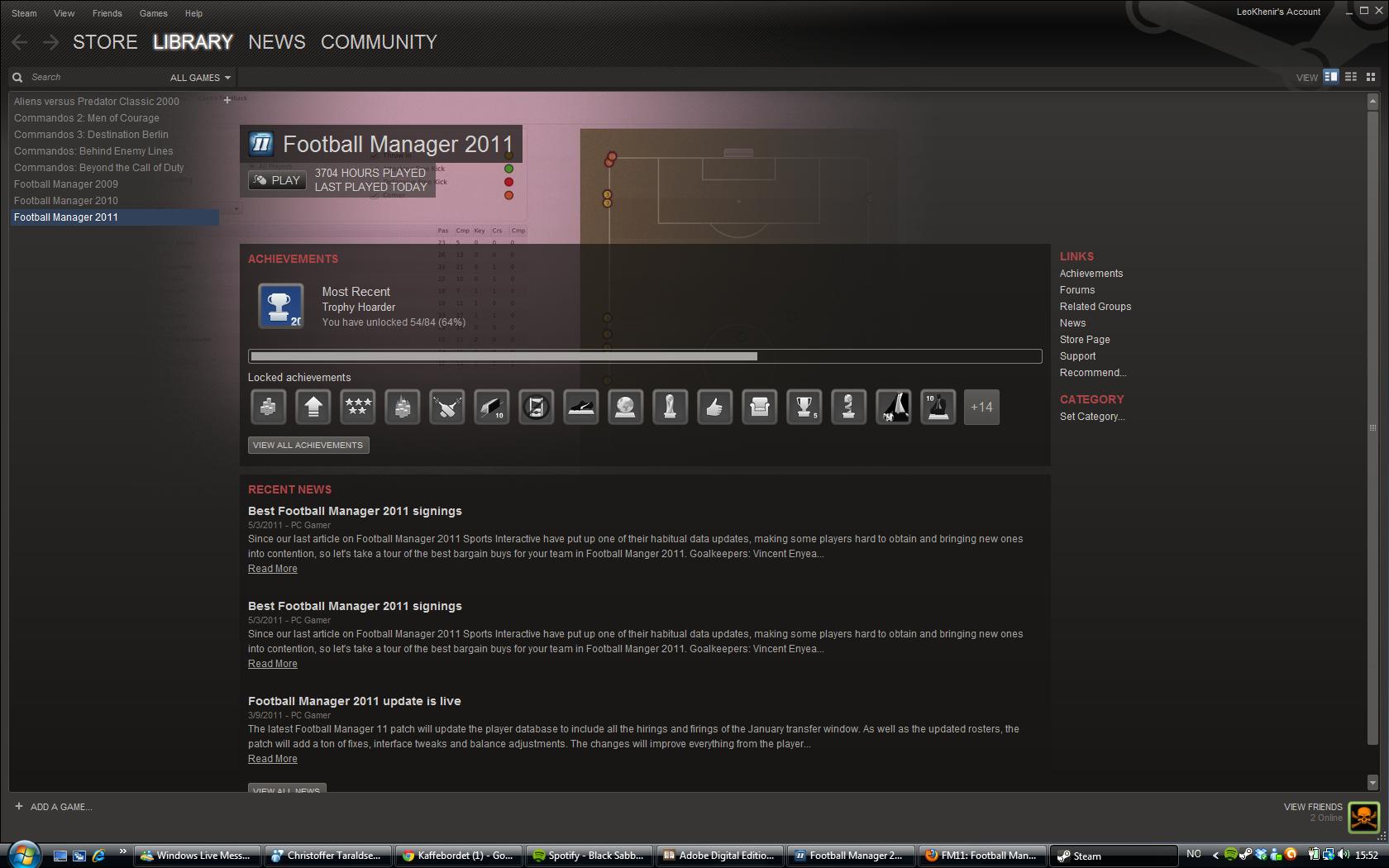Show hidden tray icons arrow
Viewport: 1389px width, 868px height.
click(x=1215, y=855)
